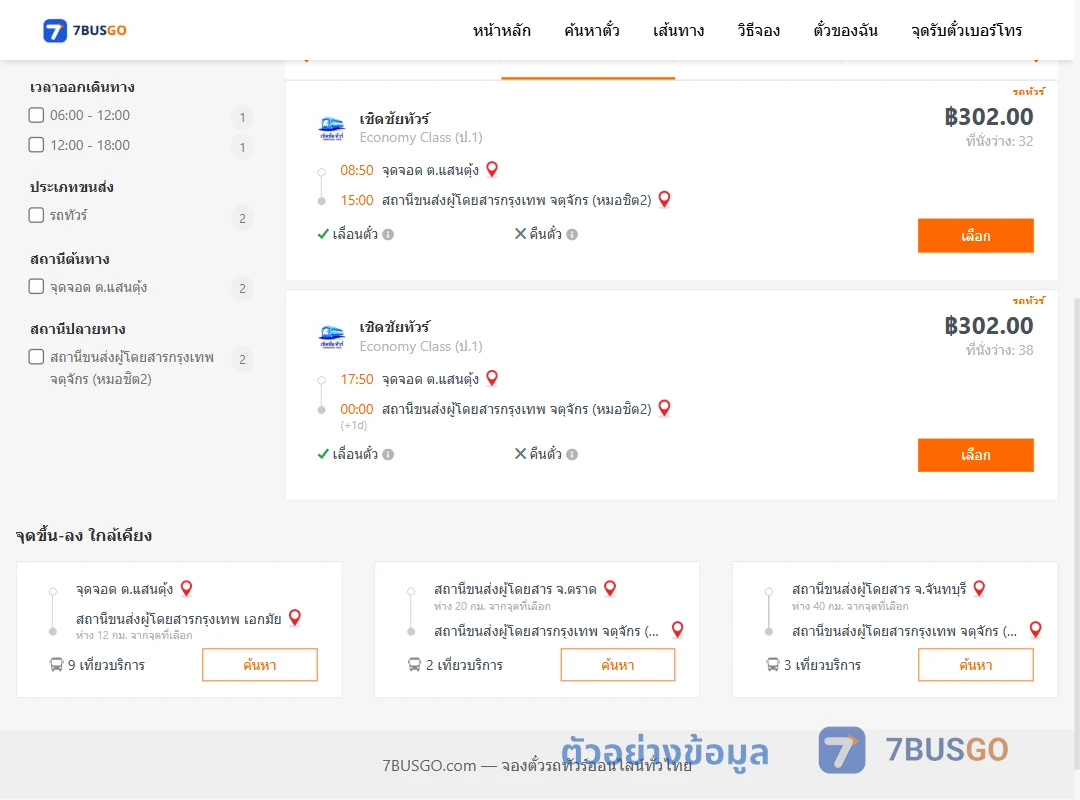Select the 17:50 trip with เลือก button
Image resolution: width=1080 pixels, height=800 pixels.
[975, 455]
